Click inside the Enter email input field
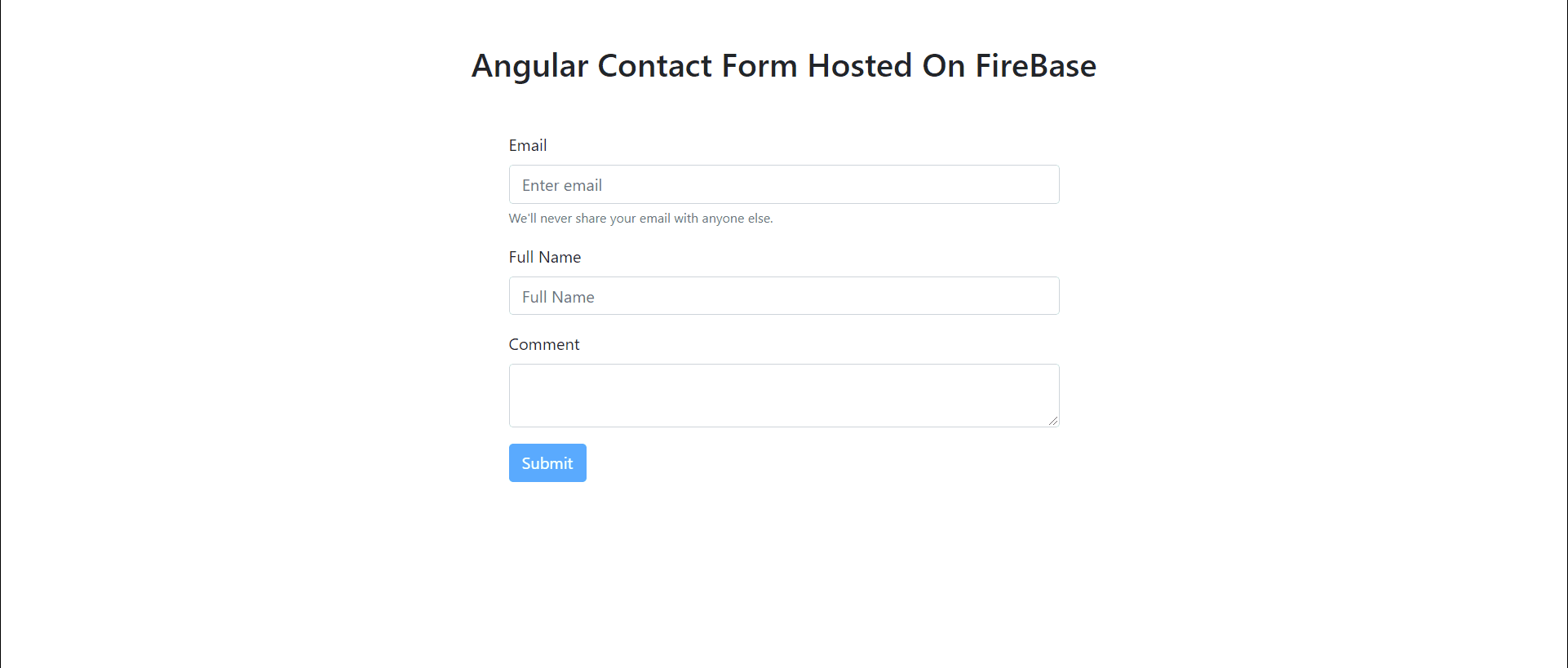The width and height of the screenshot is (1568, 668). (783, 184)
